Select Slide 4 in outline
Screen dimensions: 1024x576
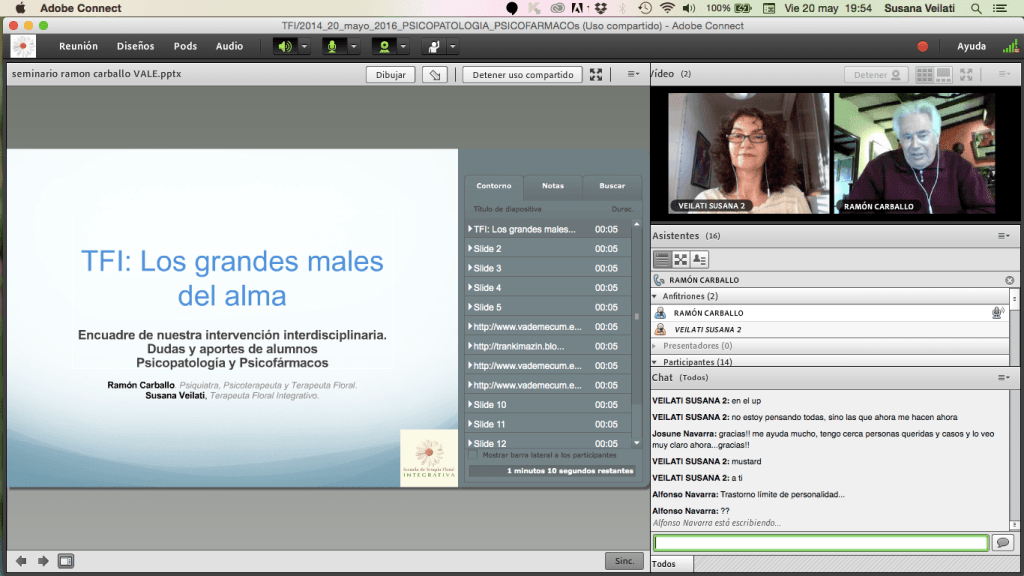[x=548, y=288]
